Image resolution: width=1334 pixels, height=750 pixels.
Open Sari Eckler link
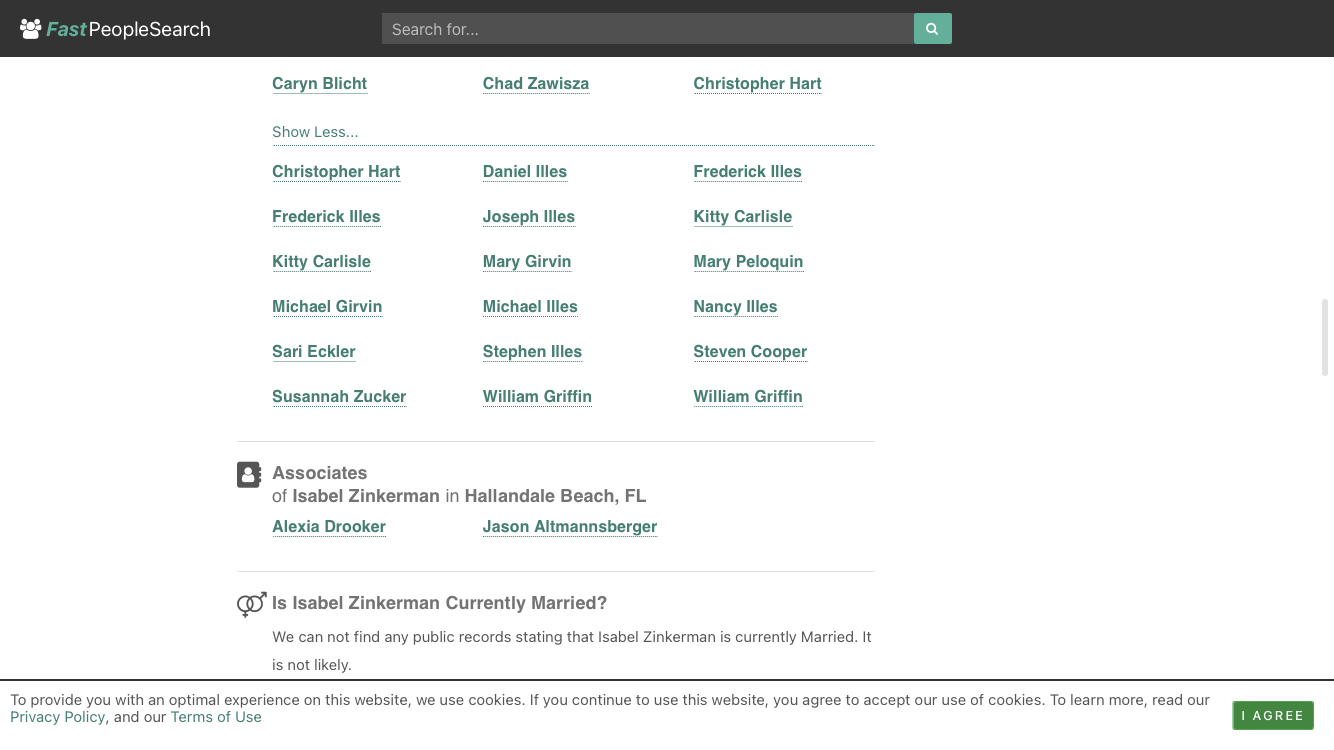(x=314, y=352)
